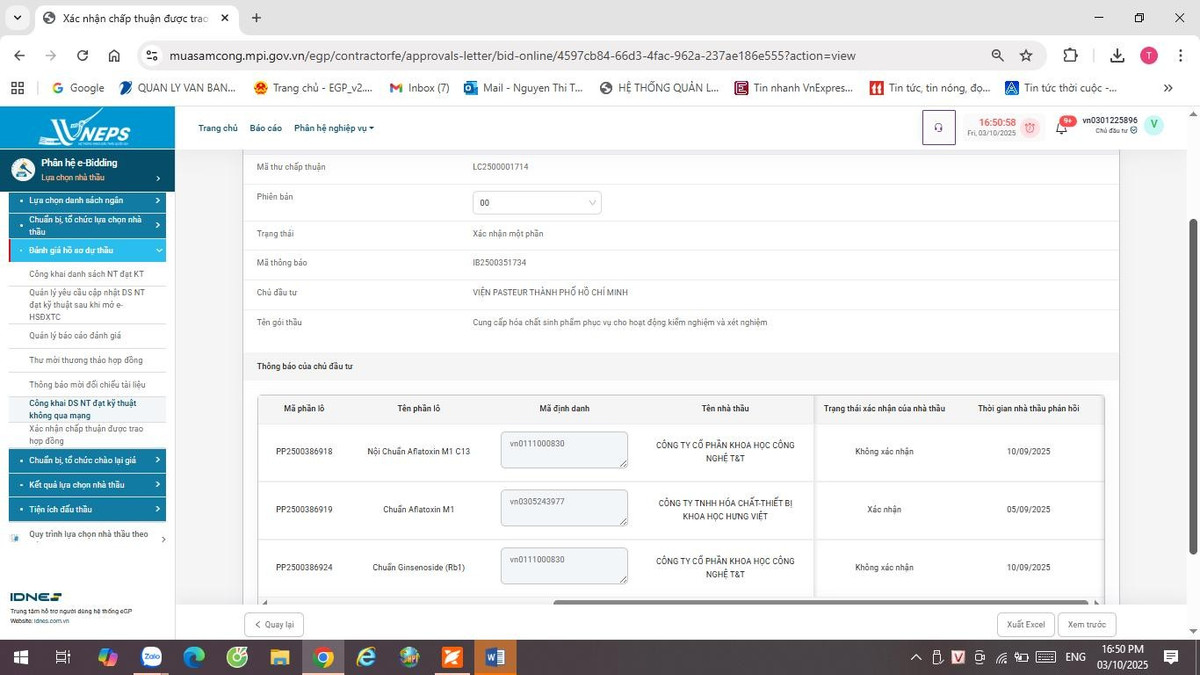Click the refresh session icon beside the clock
Viewport: 1200px width, 675px height.
938,128
